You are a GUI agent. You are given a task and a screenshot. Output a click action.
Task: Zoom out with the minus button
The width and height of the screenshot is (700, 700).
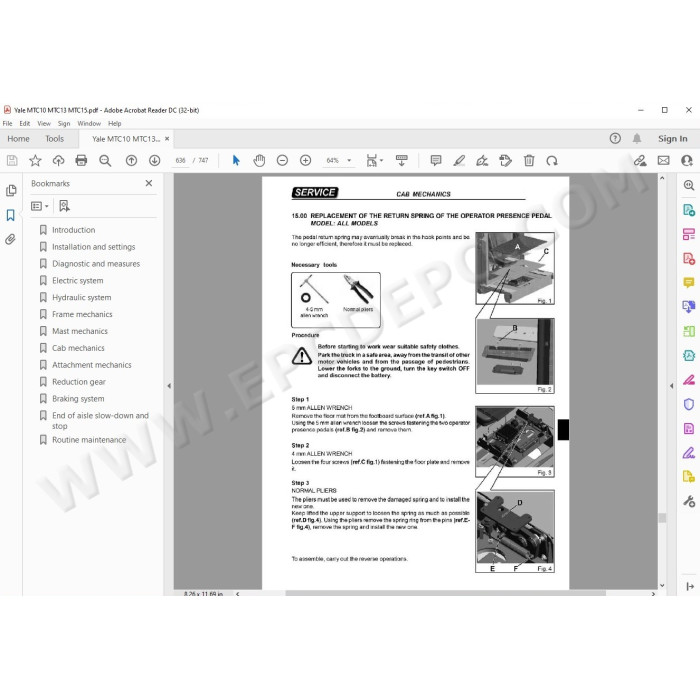tap(282, 160)
